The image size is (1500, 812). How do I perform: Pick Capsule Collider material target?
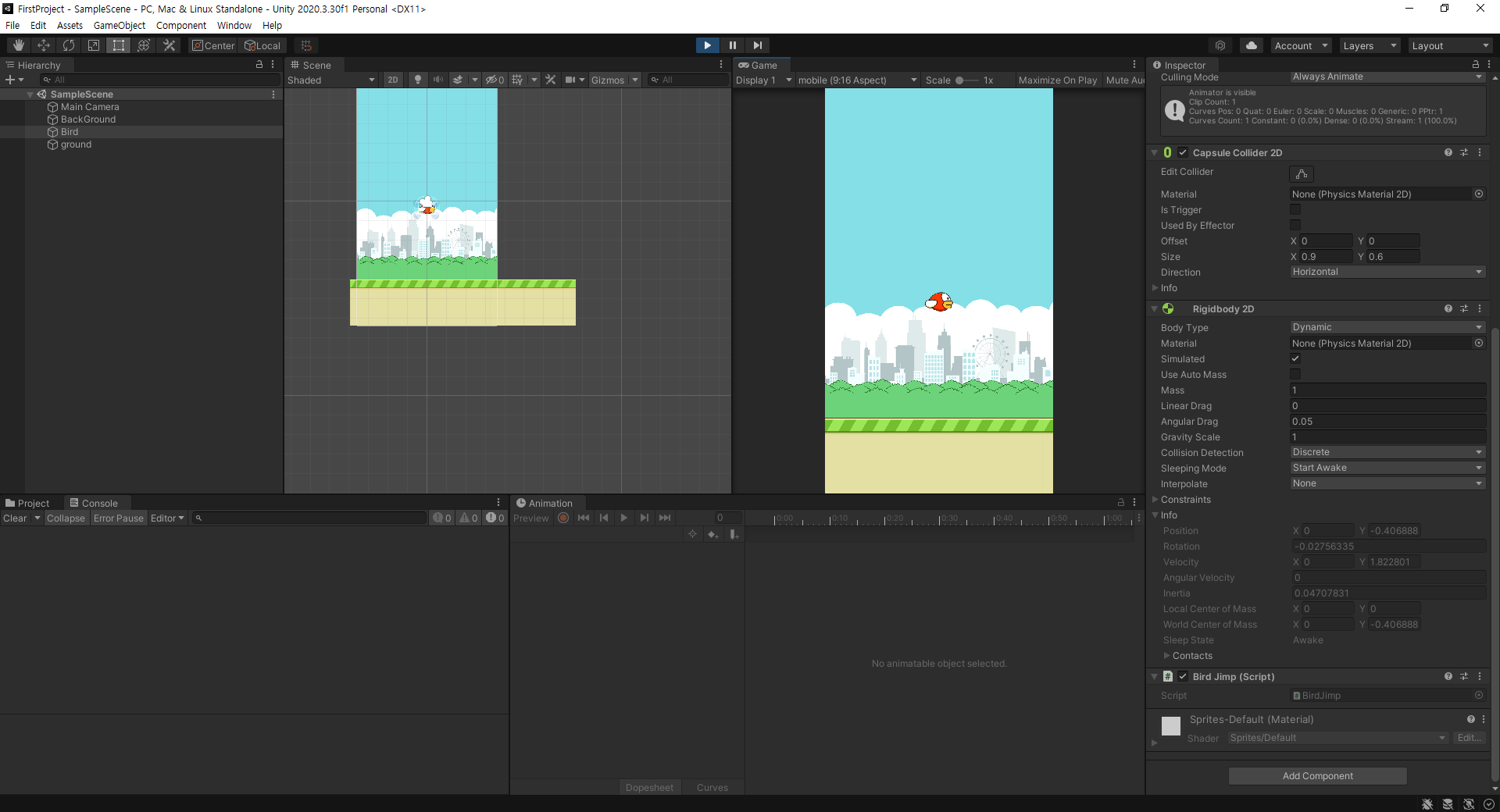[x=1479, y=194]
